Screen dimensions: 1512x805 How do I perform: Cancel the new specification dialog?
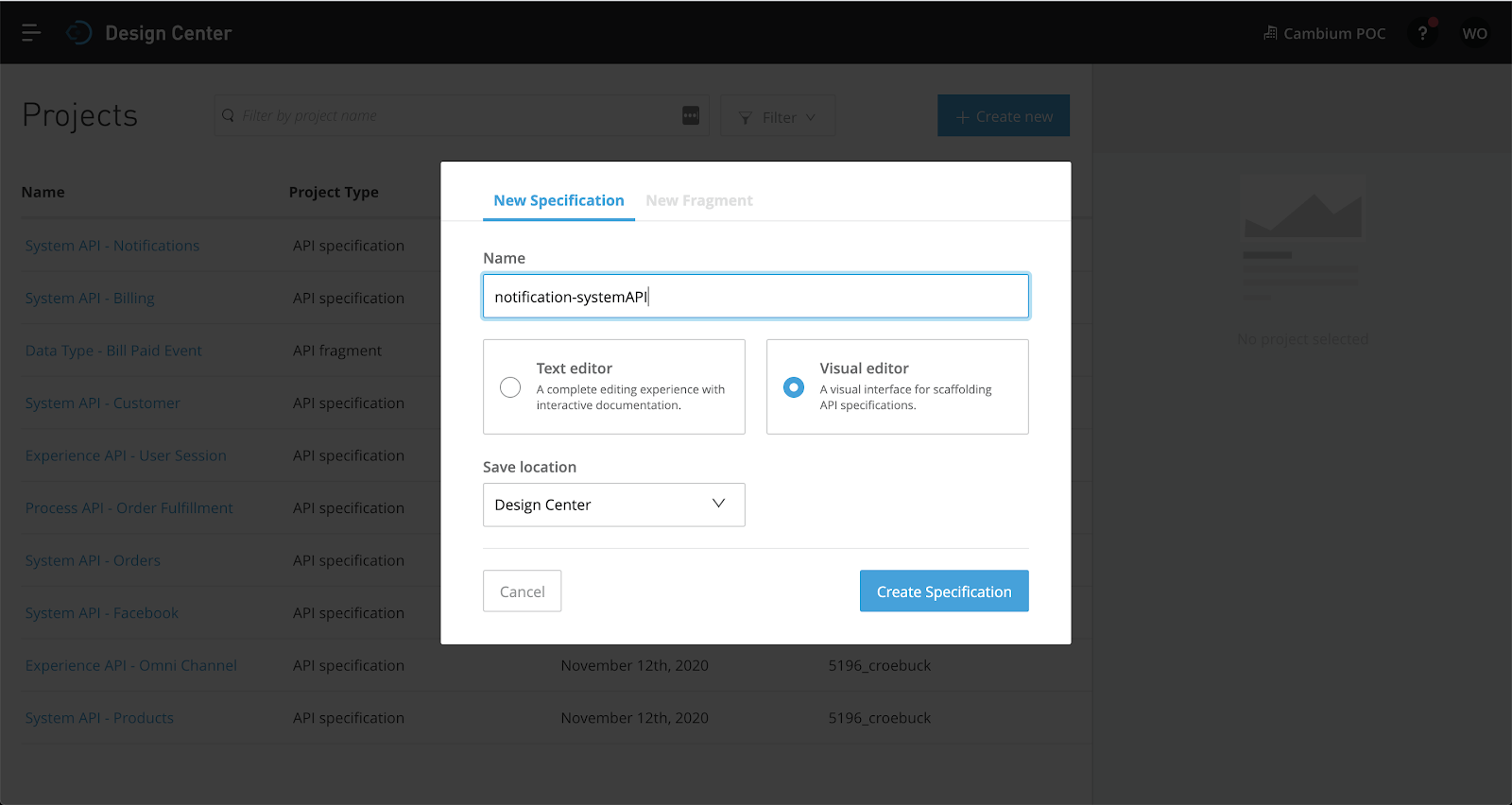(522, 591)
